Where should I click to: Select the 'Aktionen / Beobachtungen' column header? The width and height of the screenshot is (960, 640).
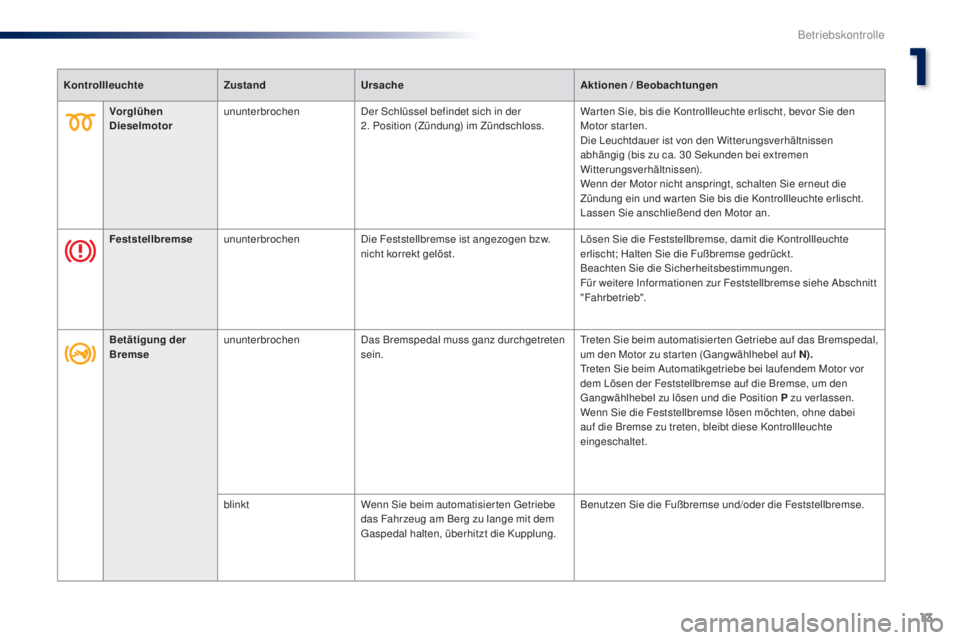click(649, 85)
